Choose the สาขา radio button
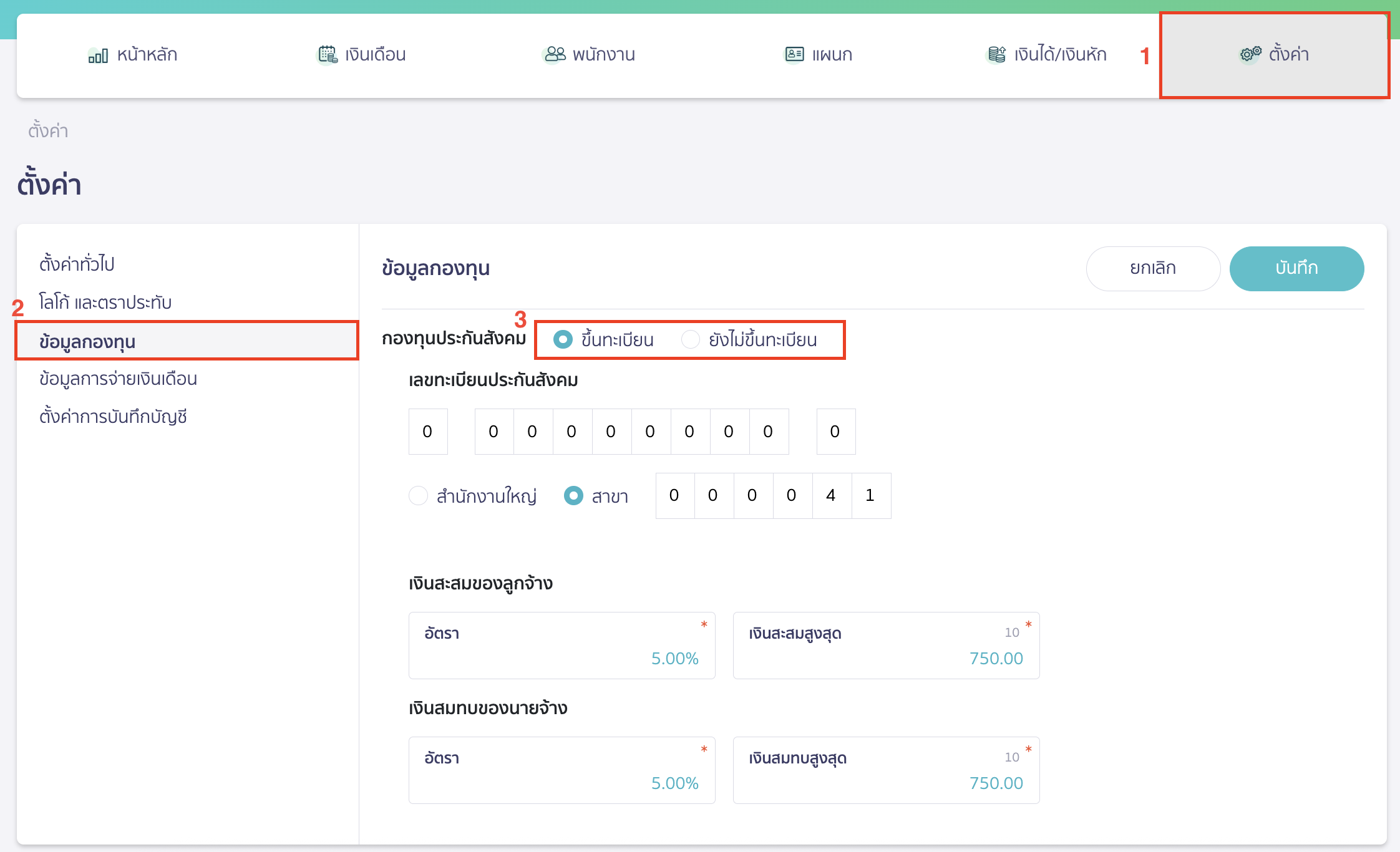Image resolution: width=1400 pixels, height=852 pixels. 573,496
